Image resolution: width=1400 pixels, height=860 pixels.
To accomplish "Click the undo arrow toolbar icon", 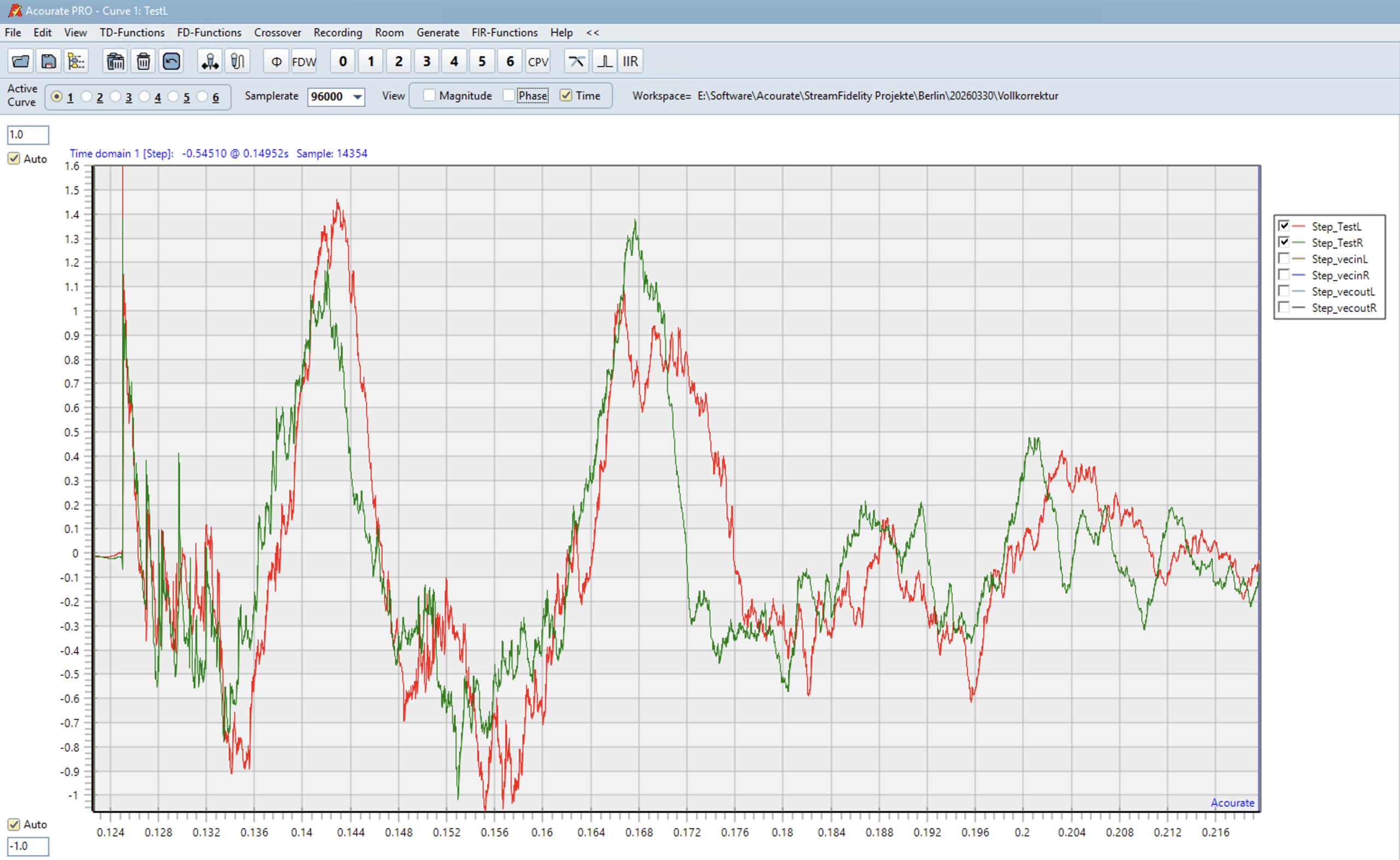I will coord(171,61).
